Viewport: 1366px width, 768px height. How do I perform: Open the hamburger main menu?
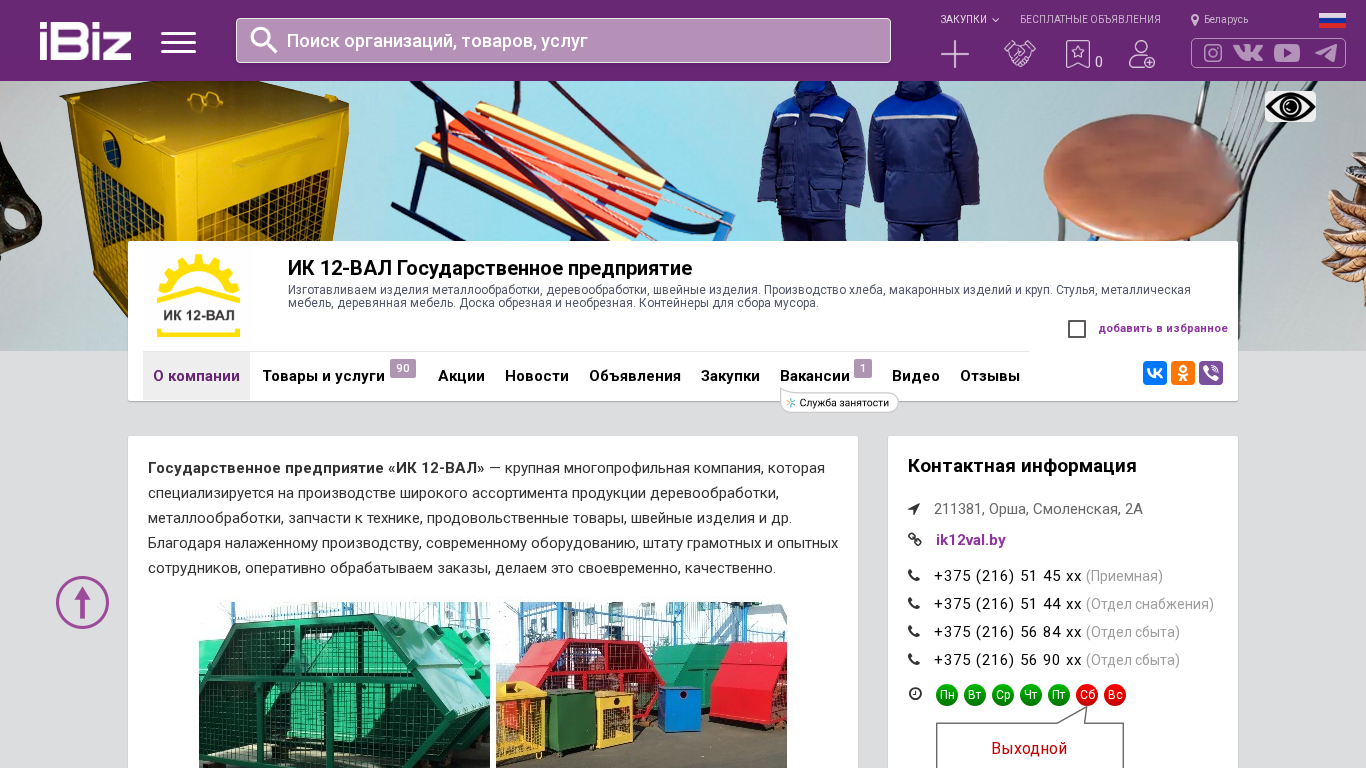click(x=178, y=42)
